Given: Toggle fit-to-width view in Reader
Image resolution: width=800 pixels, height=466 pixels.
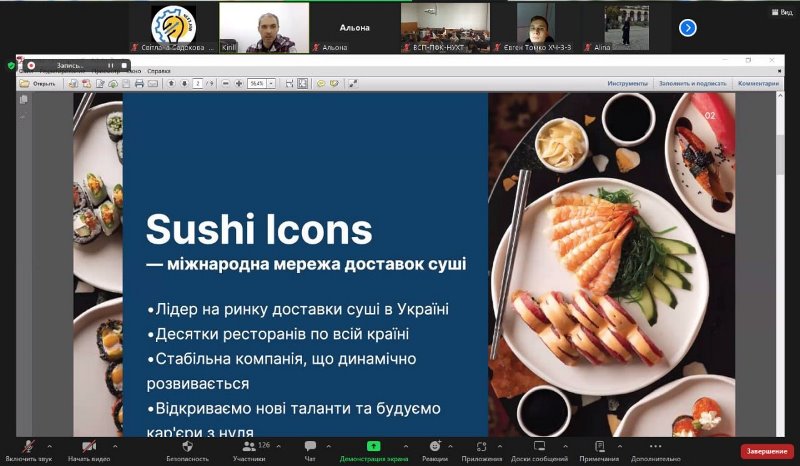Looking at the screenshot, I should (x=289, y=84).
